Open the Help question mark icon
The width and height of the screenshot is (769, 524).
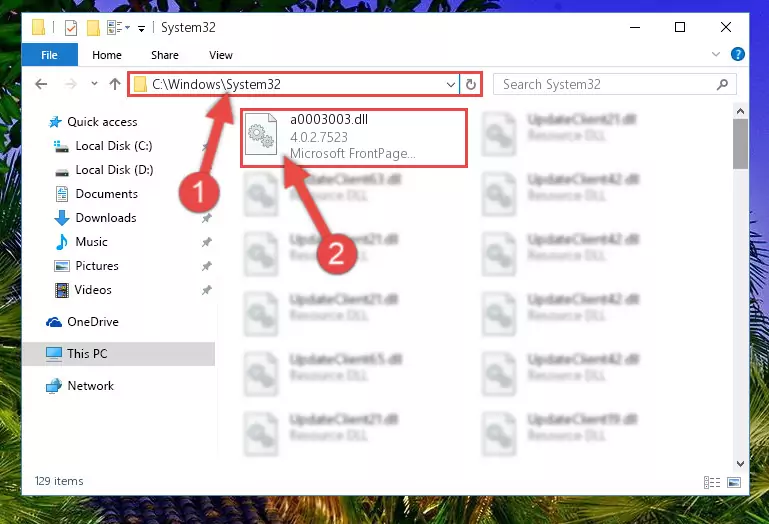pyautogui.click(x=737, y=54)
